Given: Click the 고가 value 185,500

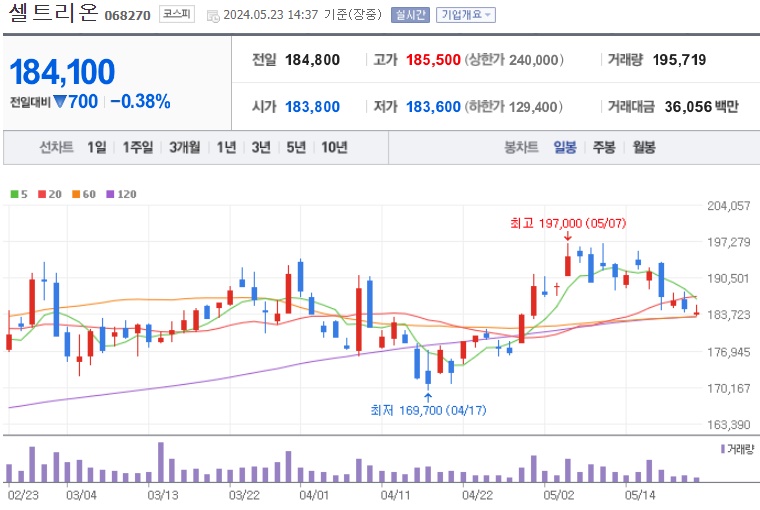Looking at the screenshot, I should (x=433, y=60).
